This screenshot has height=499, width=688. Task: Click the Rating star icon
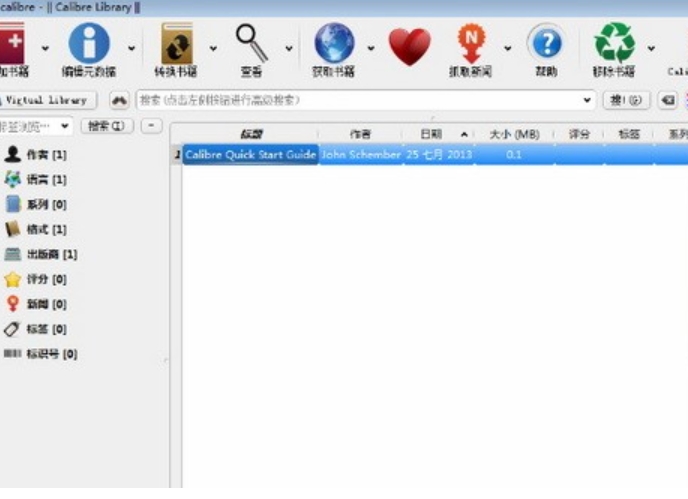[x=13, y=279]
